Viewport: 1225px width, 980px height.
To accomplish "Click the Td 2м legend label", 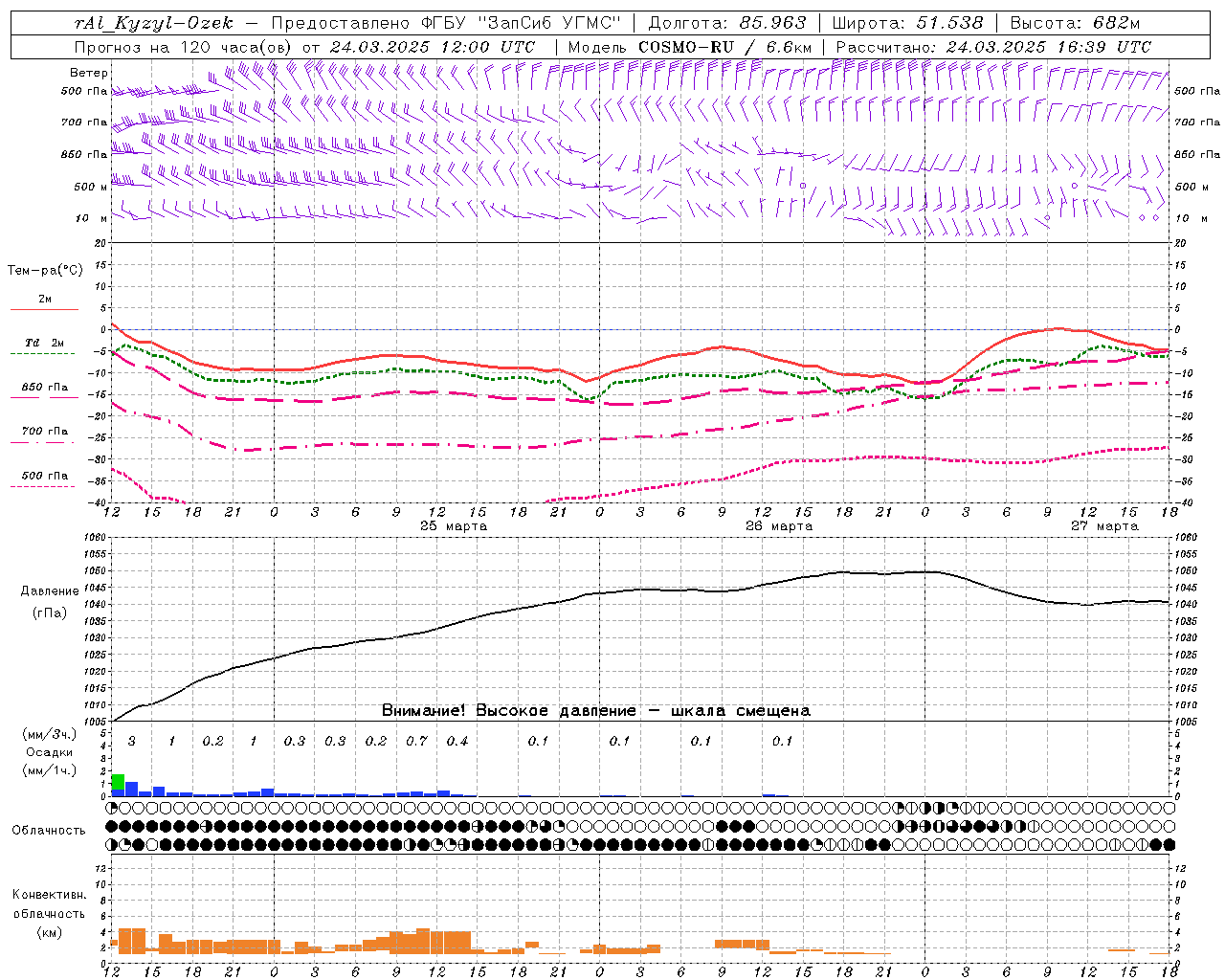I will click(44, 343).
